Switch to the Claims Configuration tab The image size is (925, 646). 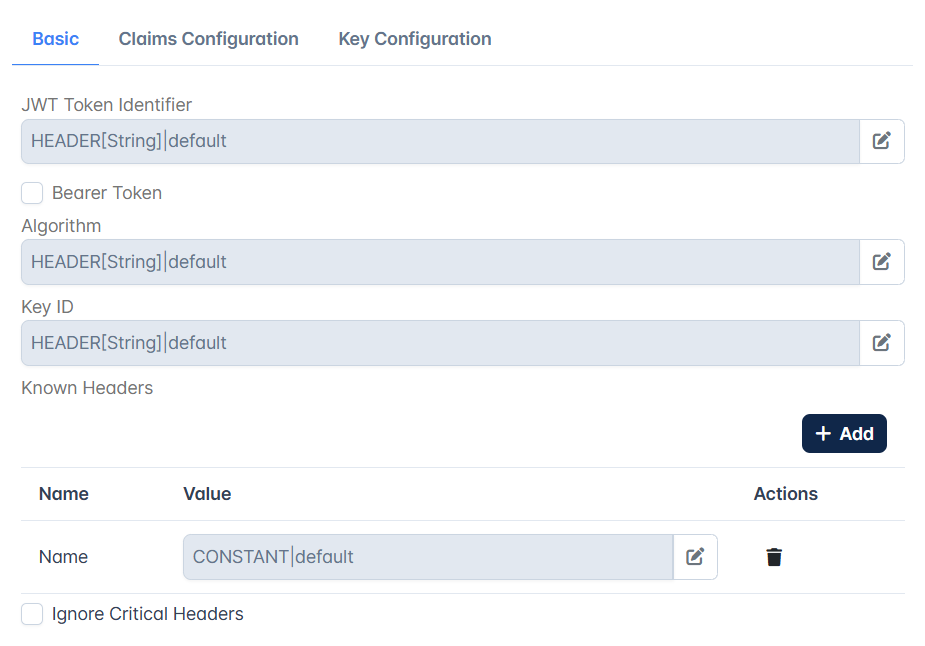click(x=209, y=39)
